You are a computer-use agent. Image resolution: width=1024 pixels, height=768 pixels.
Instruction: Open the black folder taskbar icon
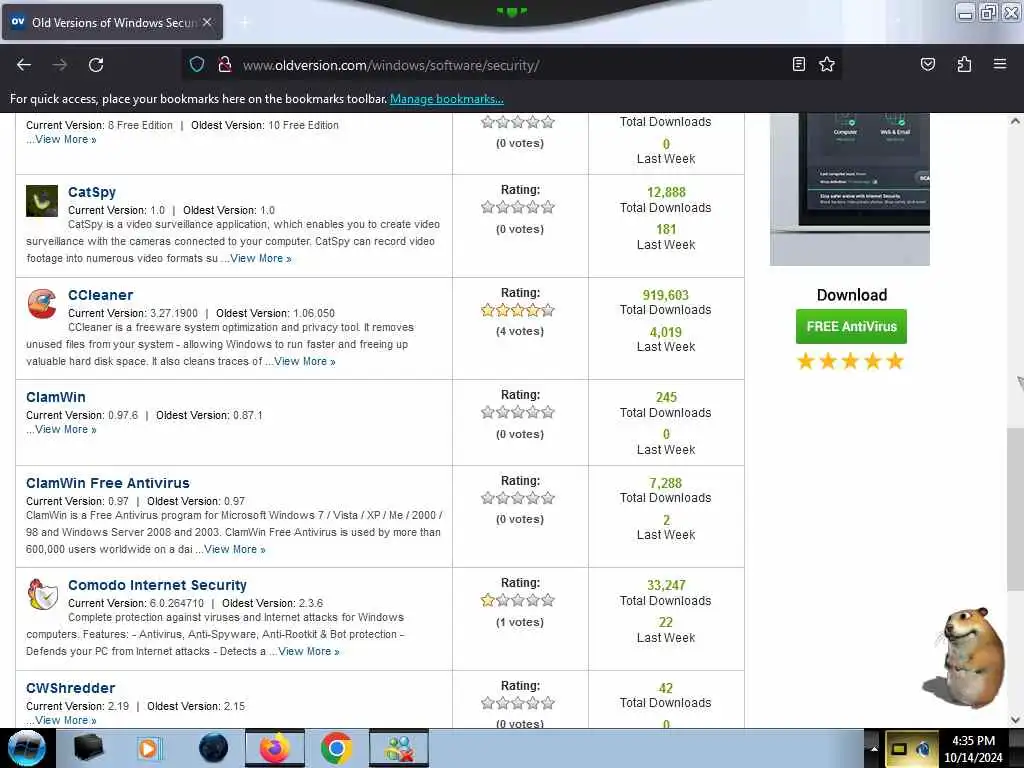coord(88,748)
